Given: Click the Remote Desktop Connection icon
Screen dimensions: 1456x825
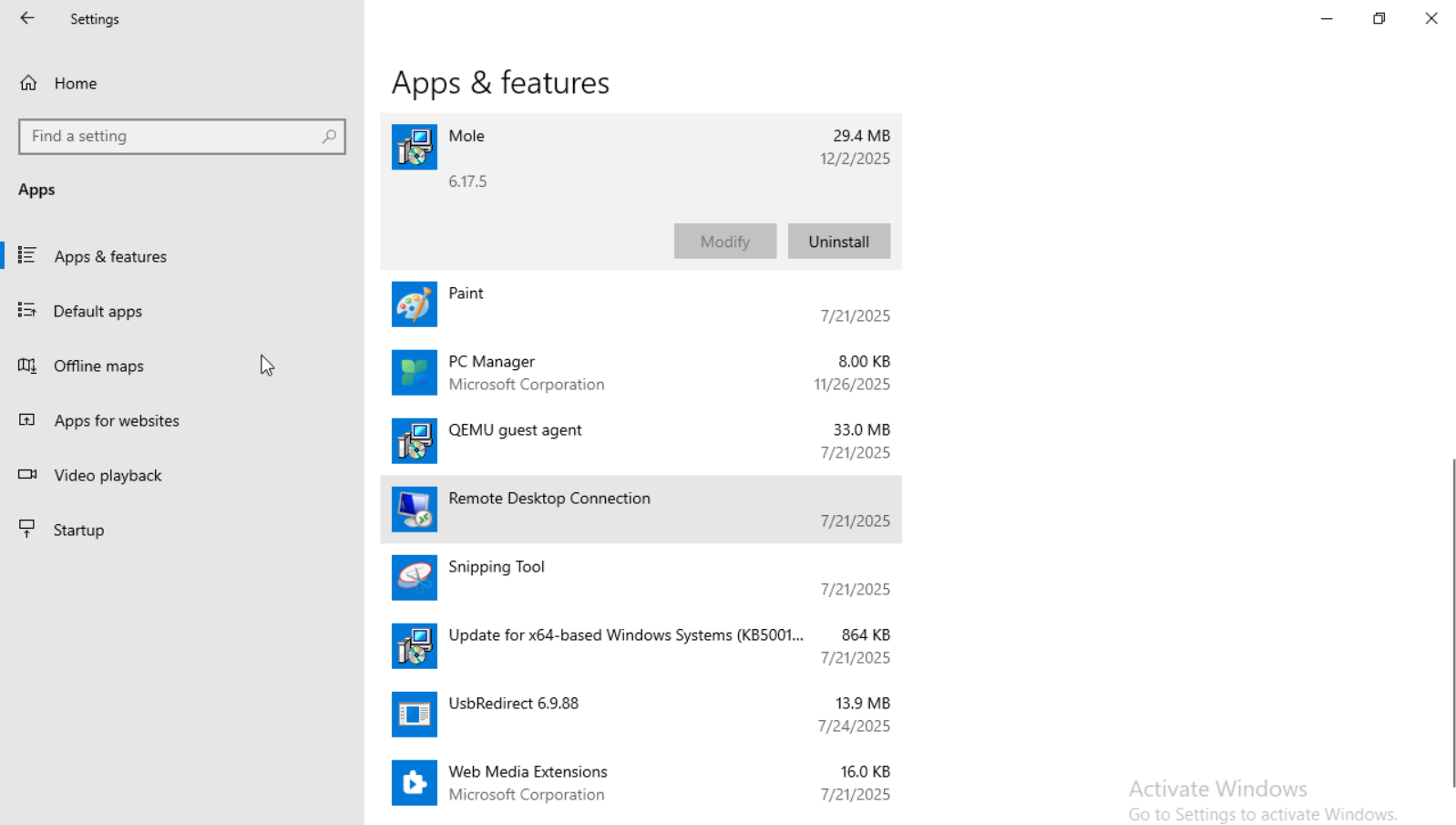Looking at the screenshot, I should (414, 510).
